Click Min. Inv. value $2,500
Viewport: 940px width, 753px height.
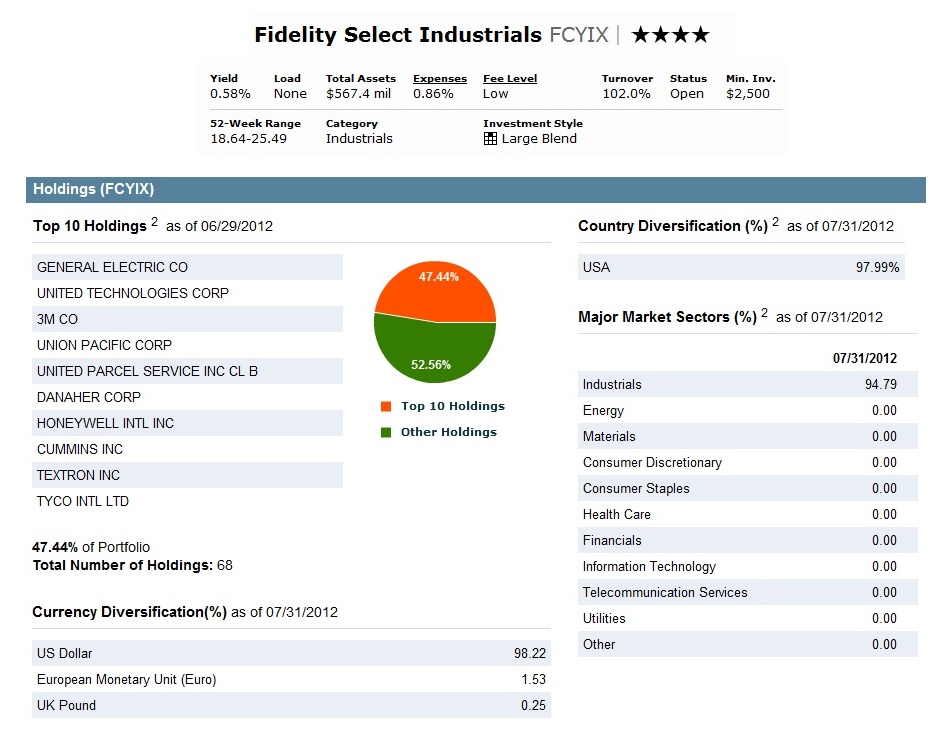tap(748, 94)
